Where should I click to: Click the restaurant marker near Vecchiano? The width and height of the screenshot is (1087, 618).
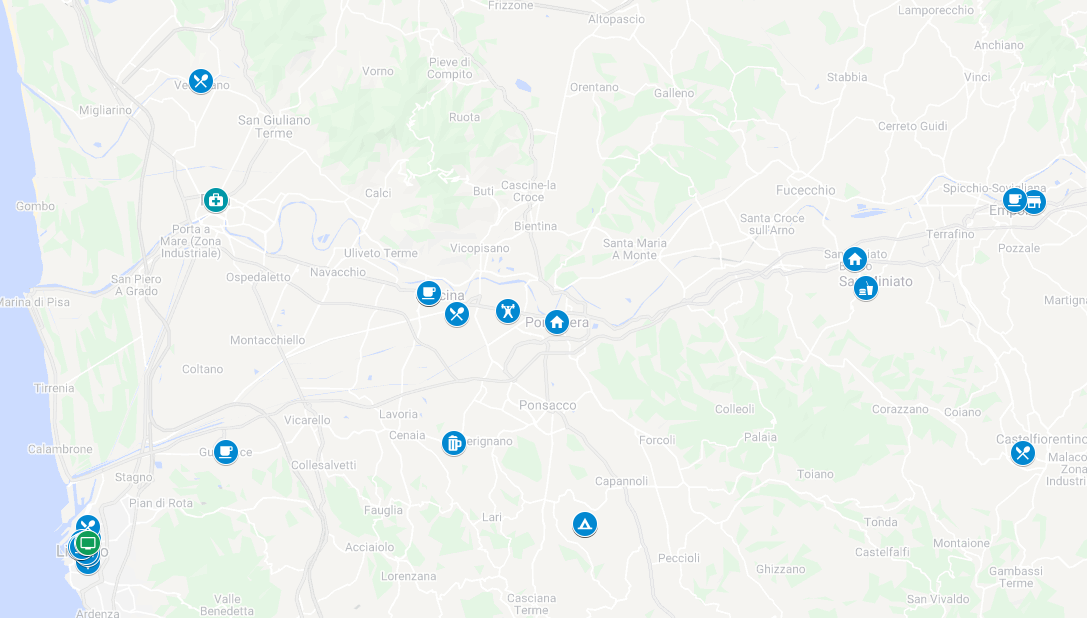click(201, 81)
